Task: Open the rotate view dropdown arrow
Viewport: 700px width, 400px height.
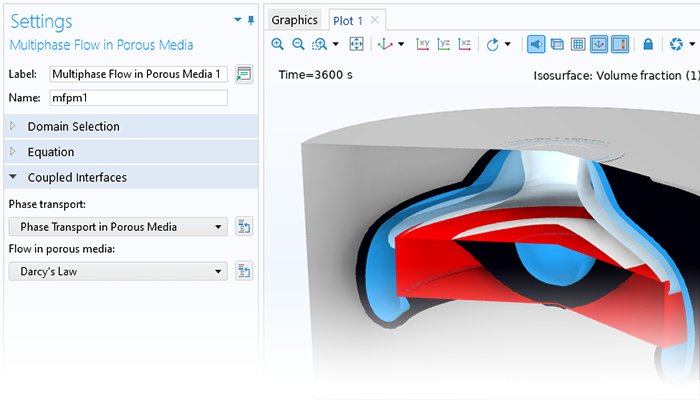Action: coord(508,44)
